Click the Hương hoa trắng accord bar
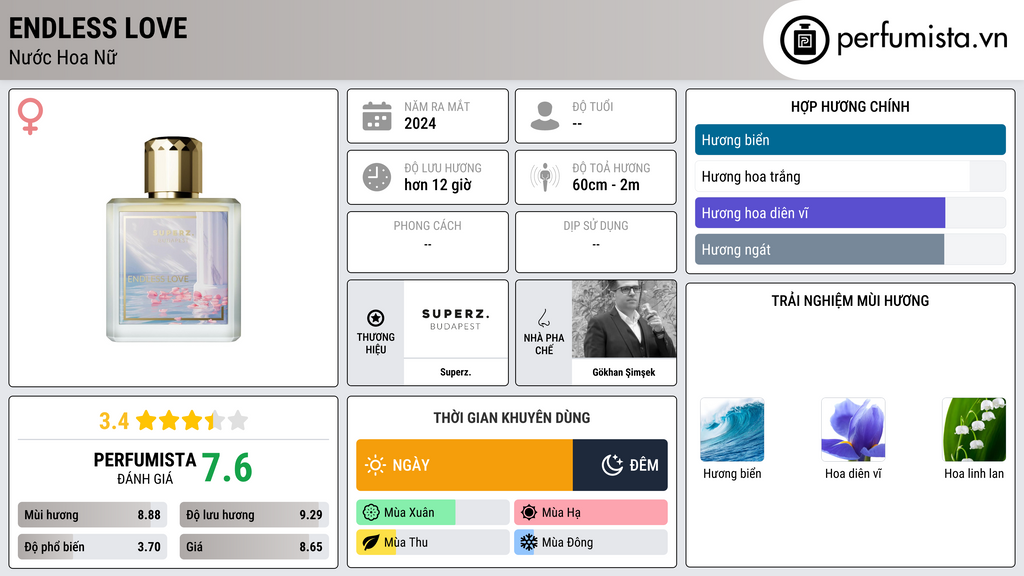 point(850,176)
